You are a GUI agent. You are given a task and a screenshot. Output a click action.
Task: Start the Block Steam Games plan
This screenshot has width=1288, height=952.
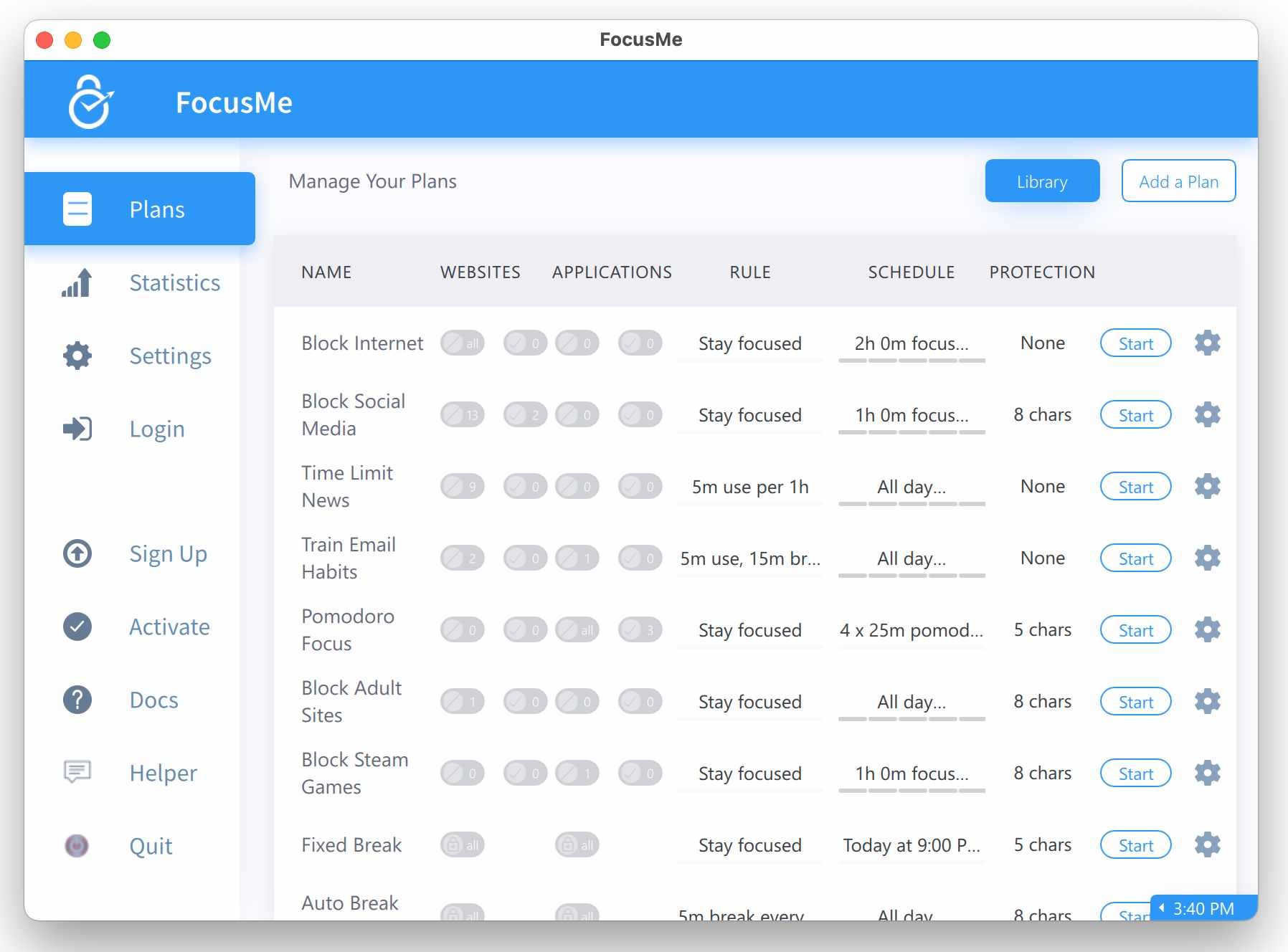[1136, 773]
